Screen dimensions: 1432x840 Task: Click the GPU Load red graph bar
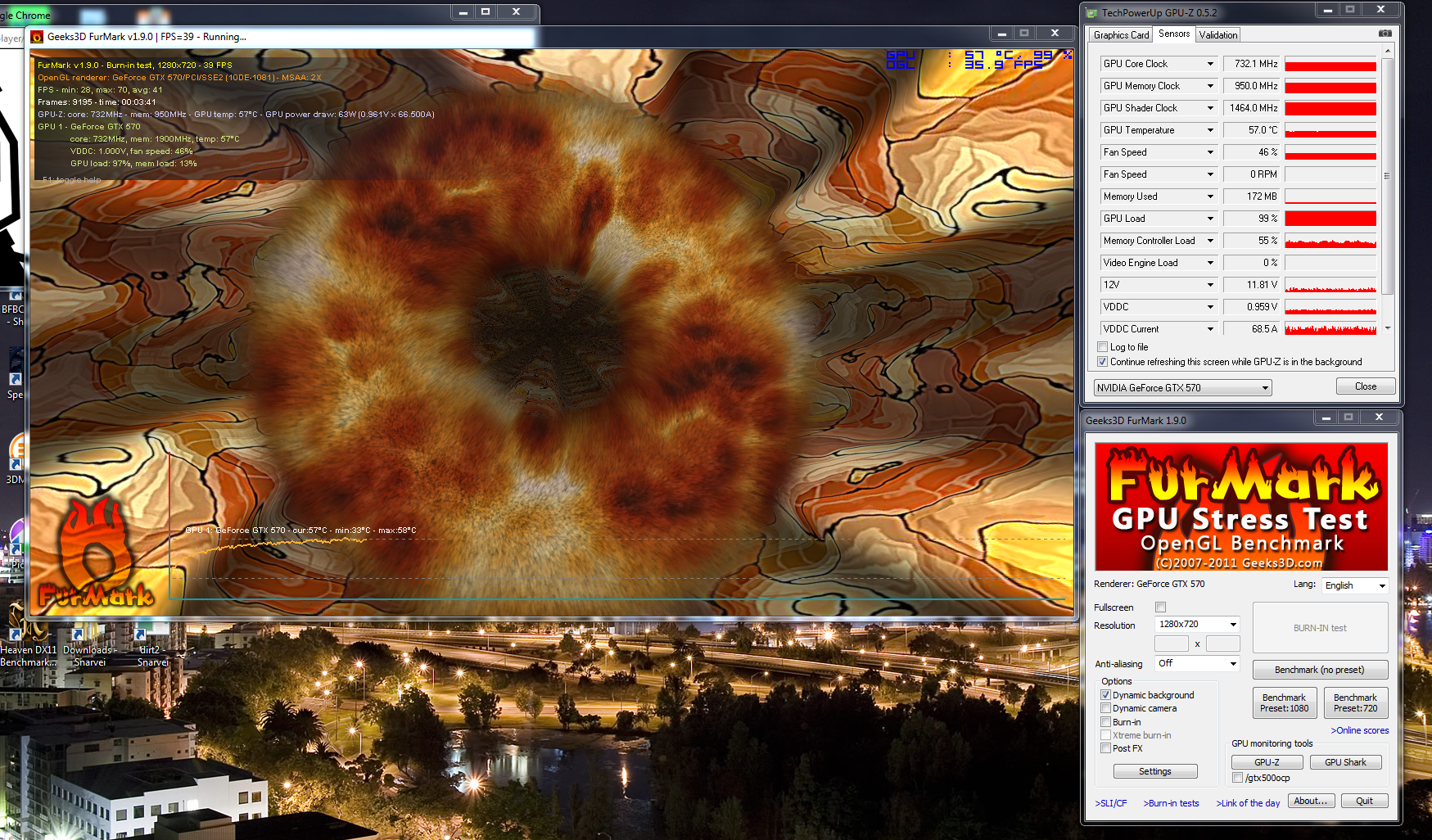1330,219
